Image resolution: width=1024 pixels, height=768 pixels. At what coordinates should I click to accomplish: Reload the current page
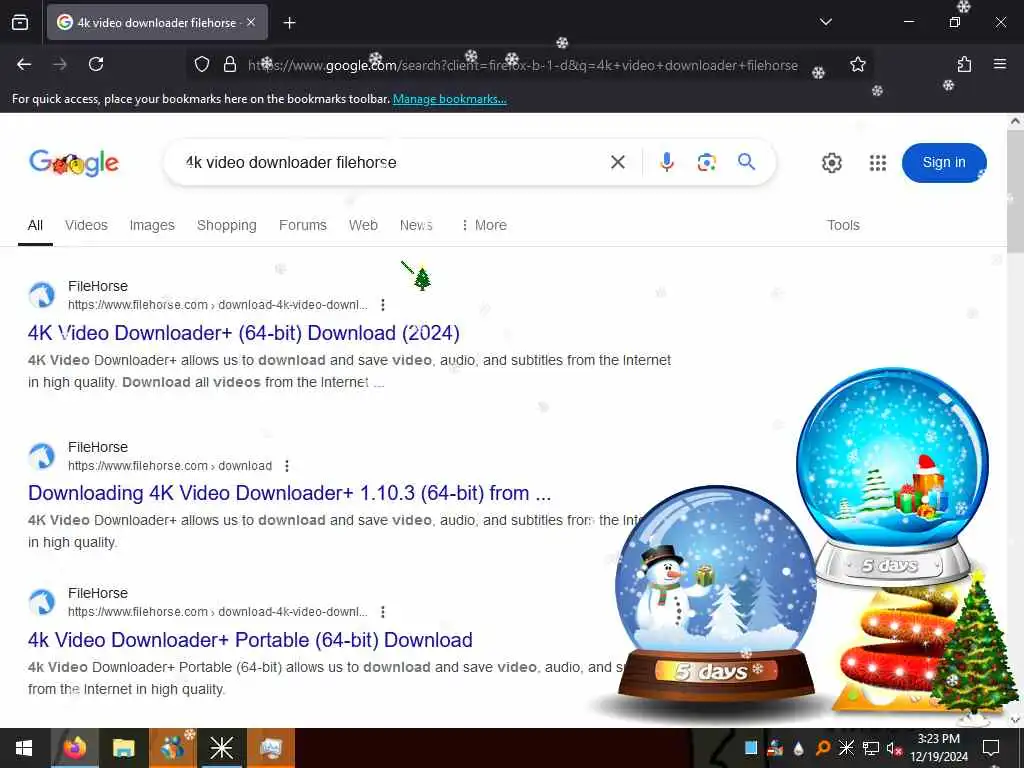[96, 64]
